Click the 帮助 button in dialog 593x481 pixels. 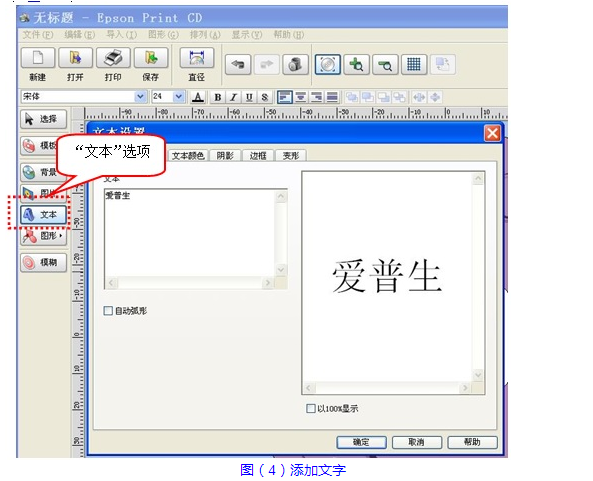pos(472,442)
